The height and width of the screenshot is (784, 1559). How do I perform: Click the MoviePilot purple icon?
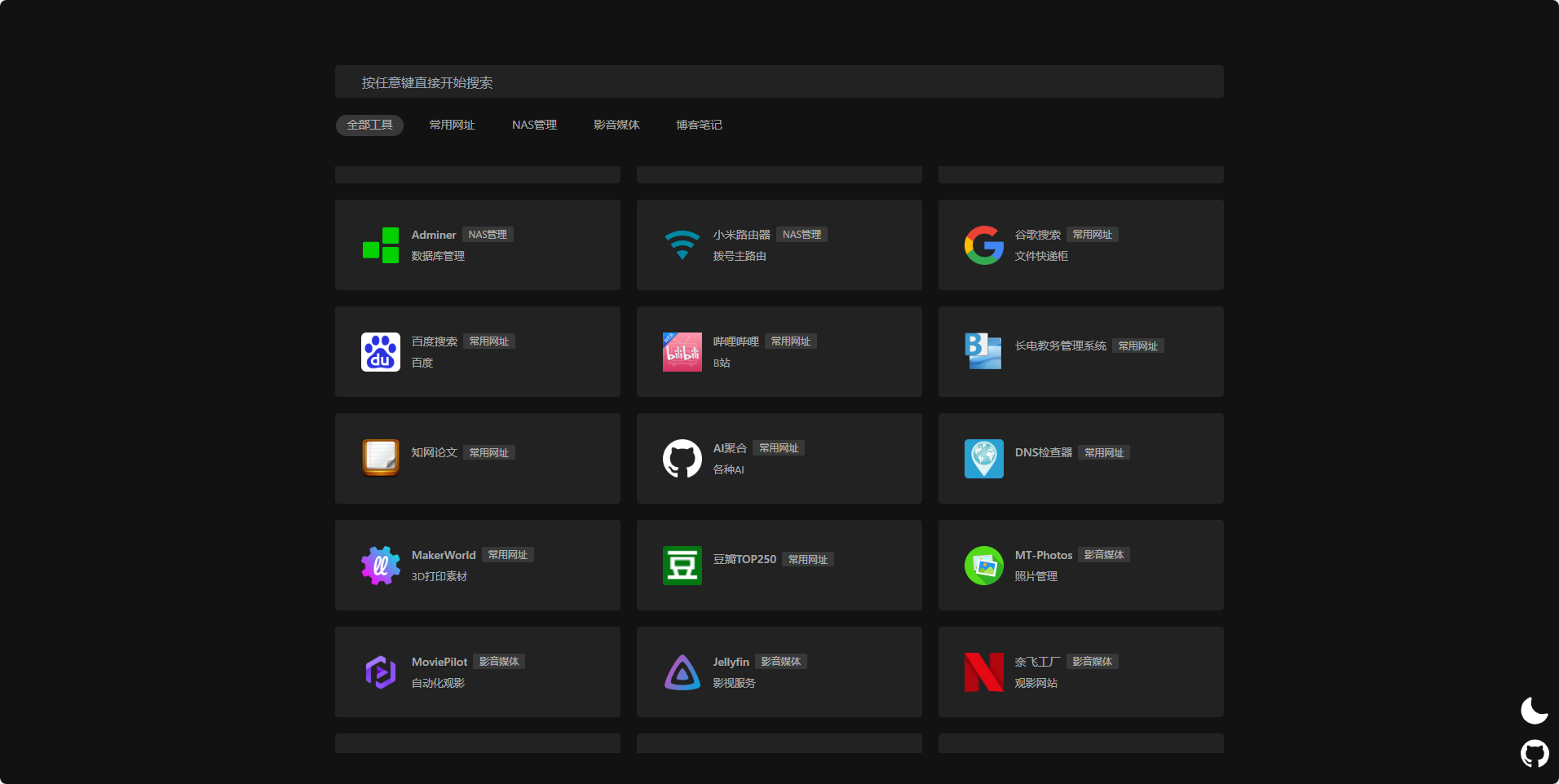[381, 672]
